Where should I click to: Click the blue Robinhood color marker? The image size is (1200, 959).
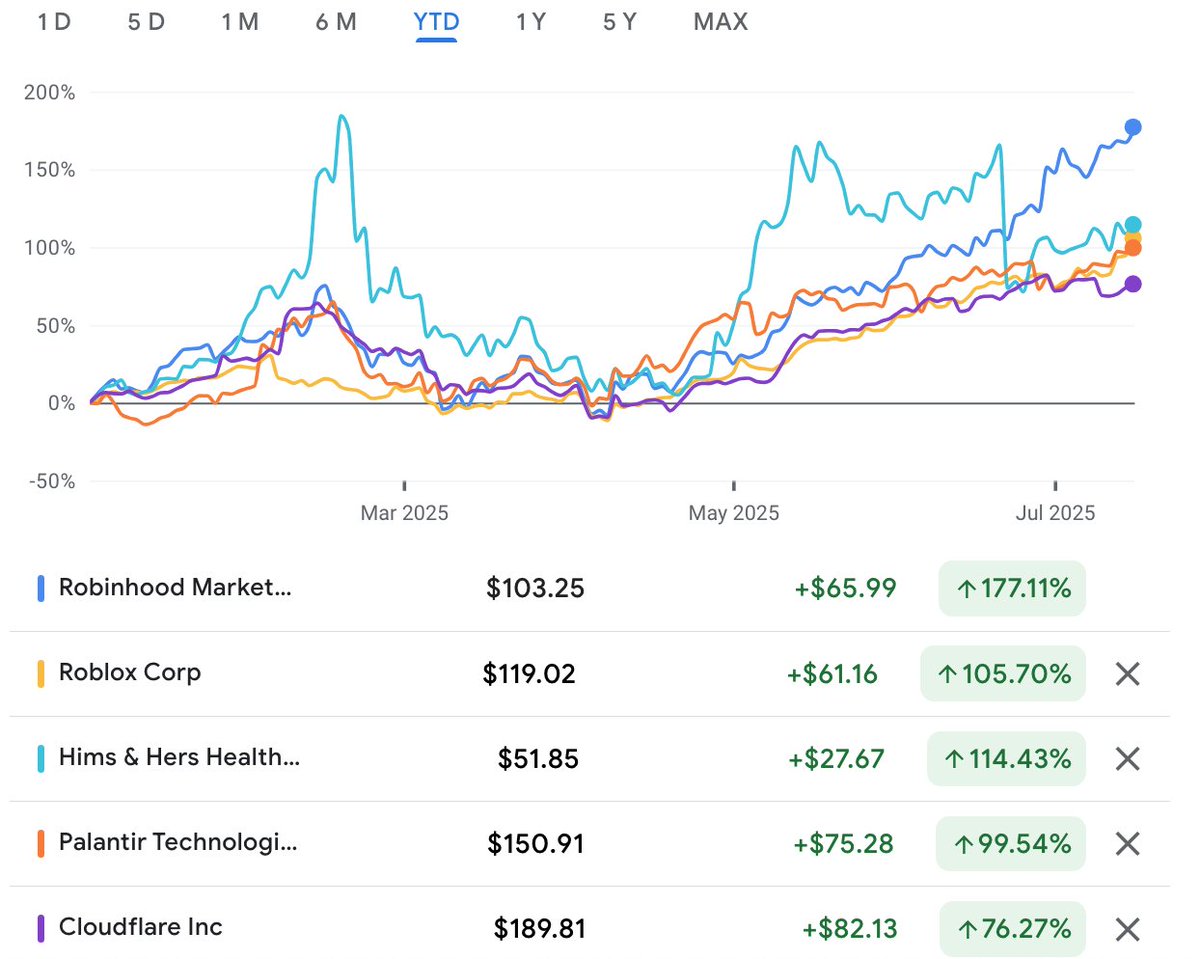41,588
